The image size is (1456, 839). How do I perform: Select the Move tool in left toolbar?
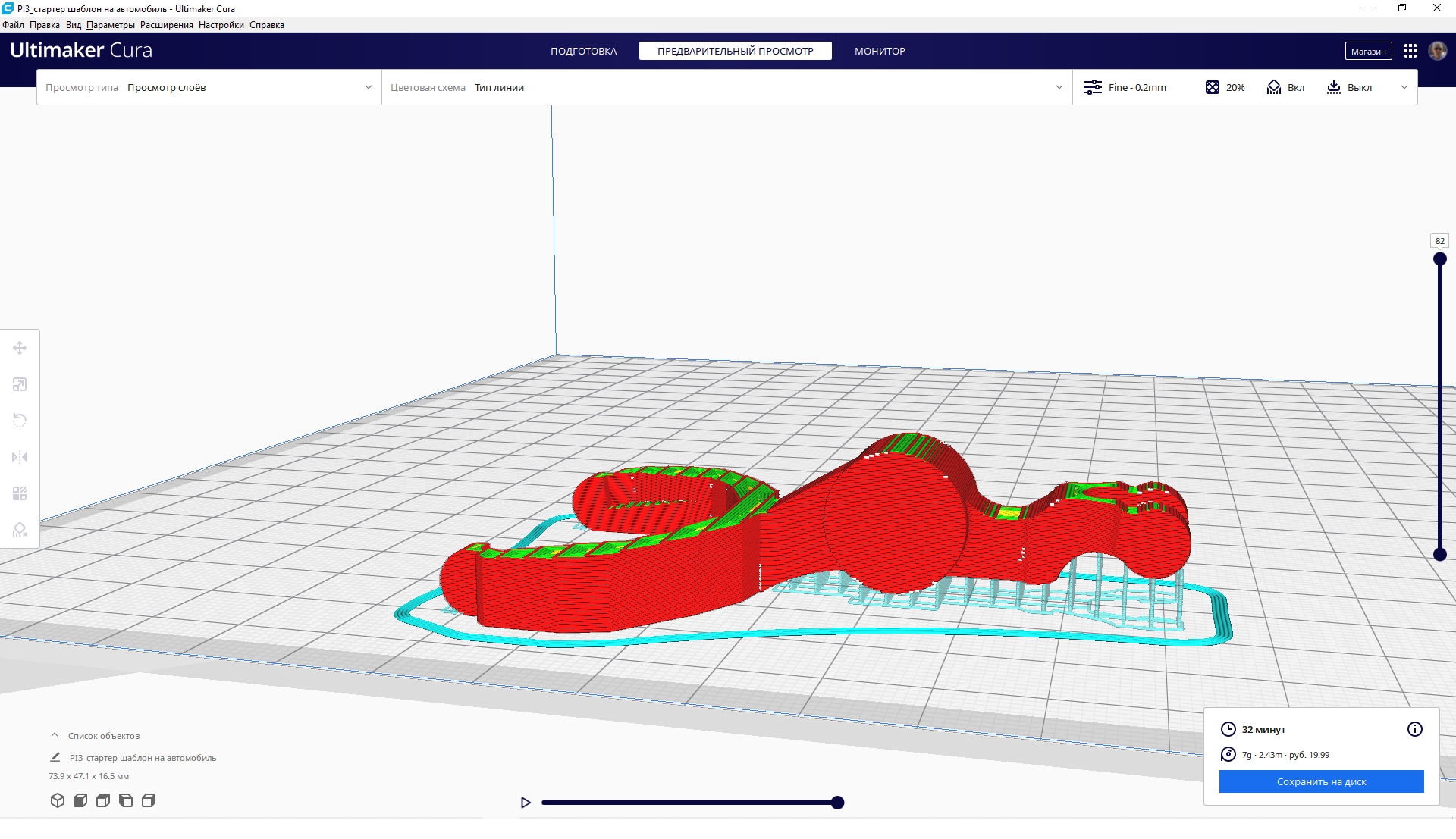[x=20, y=348]
